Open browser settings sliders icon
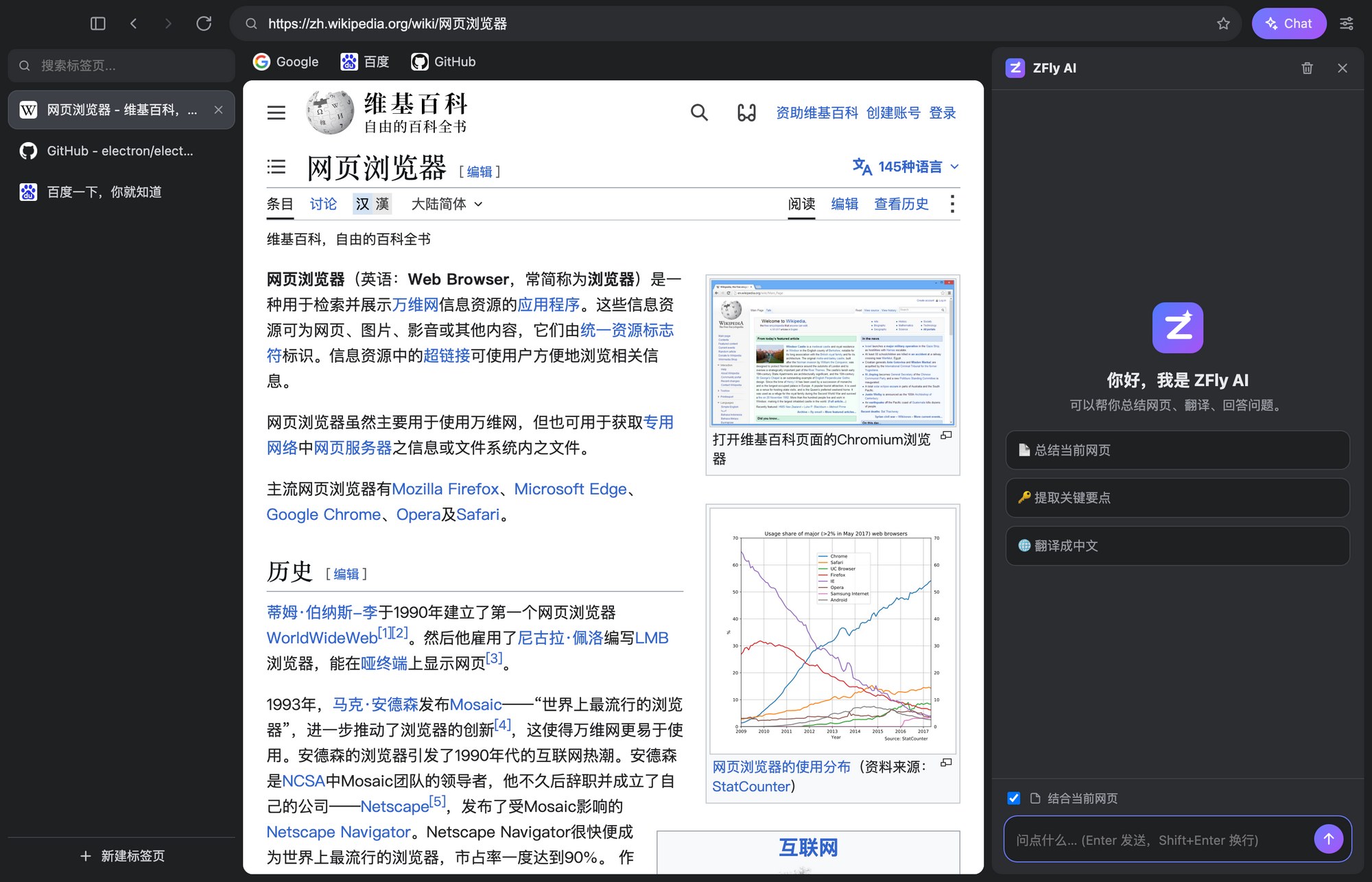Viewport: 1372px width, 882px height. (1347, 23)
